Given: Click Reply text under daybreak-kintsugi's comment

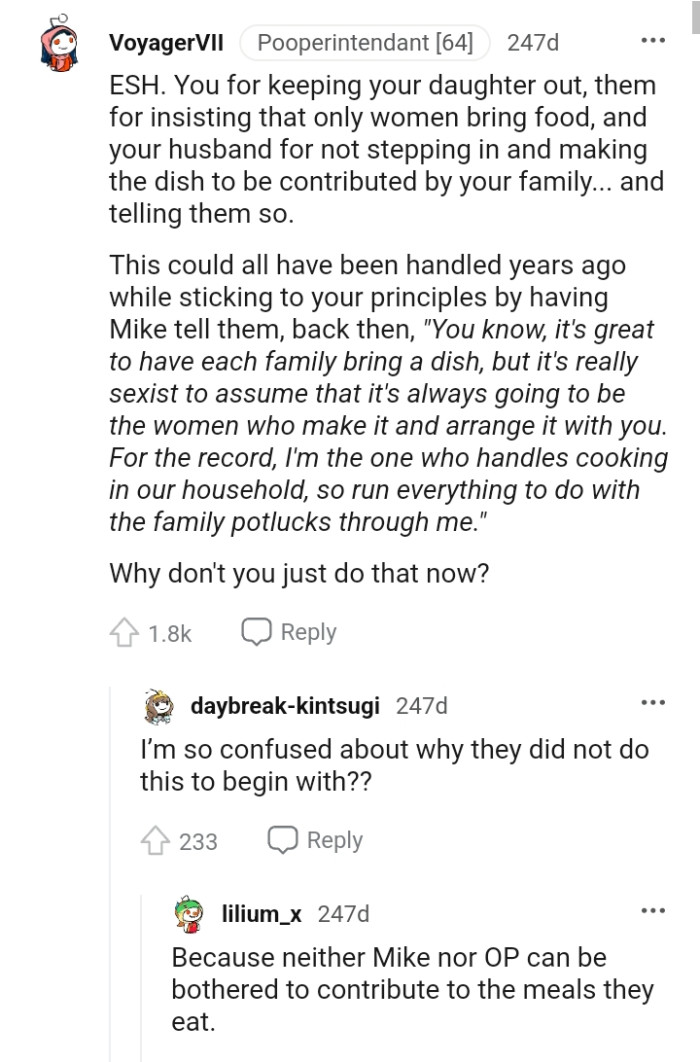Looking at the screenshot, I should [334, 841].
